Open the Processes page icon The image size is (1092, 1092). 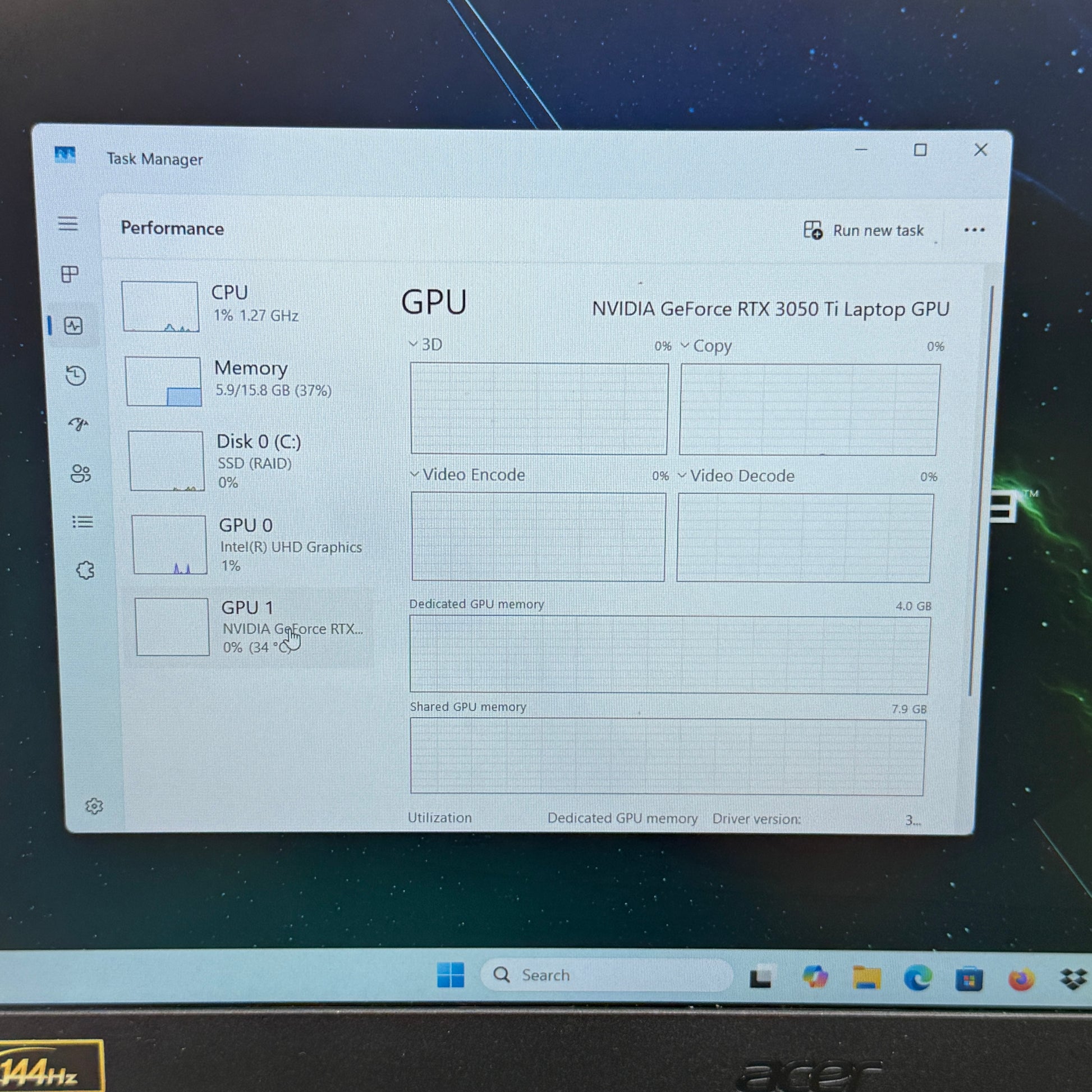70,275
